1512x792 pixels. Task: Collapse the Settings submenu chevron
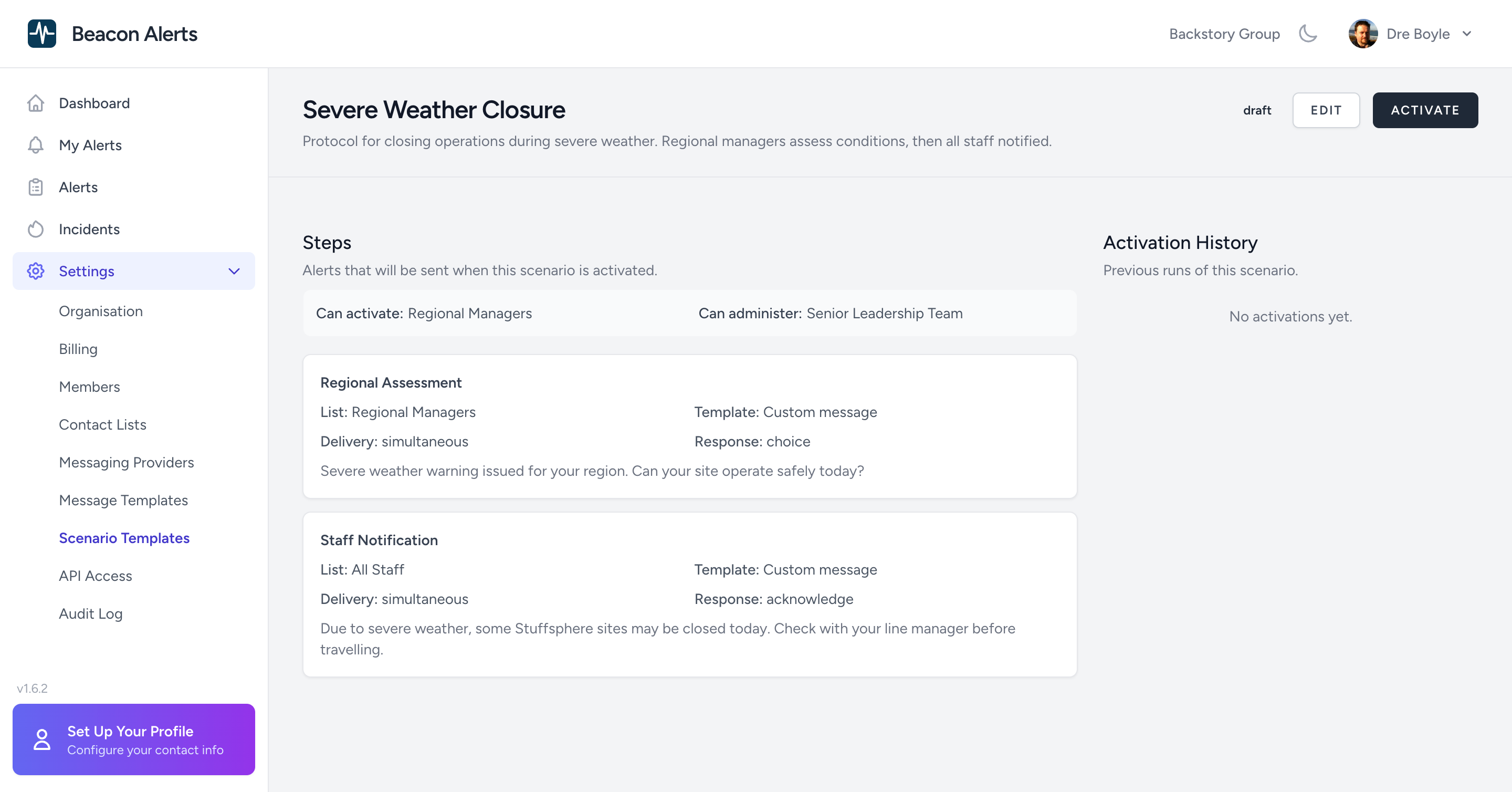click(233, 271)
